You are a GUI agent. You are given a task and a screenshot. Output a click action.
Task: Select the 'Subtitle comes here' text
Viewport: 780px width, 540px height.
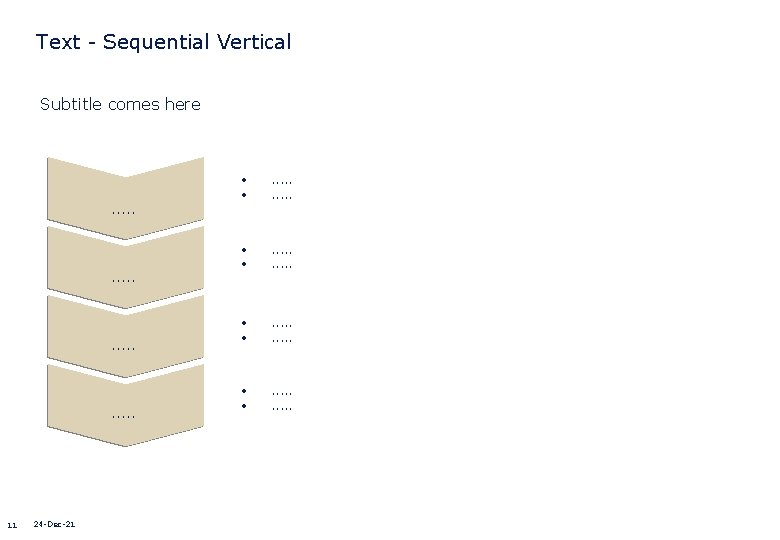coord(120,104)
